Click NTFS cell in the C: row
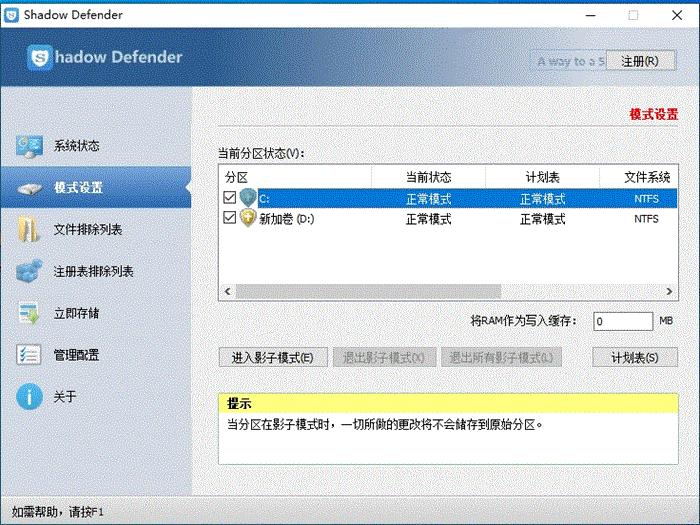The height and width of the screenshot is (525, 700). pos(646,199)
